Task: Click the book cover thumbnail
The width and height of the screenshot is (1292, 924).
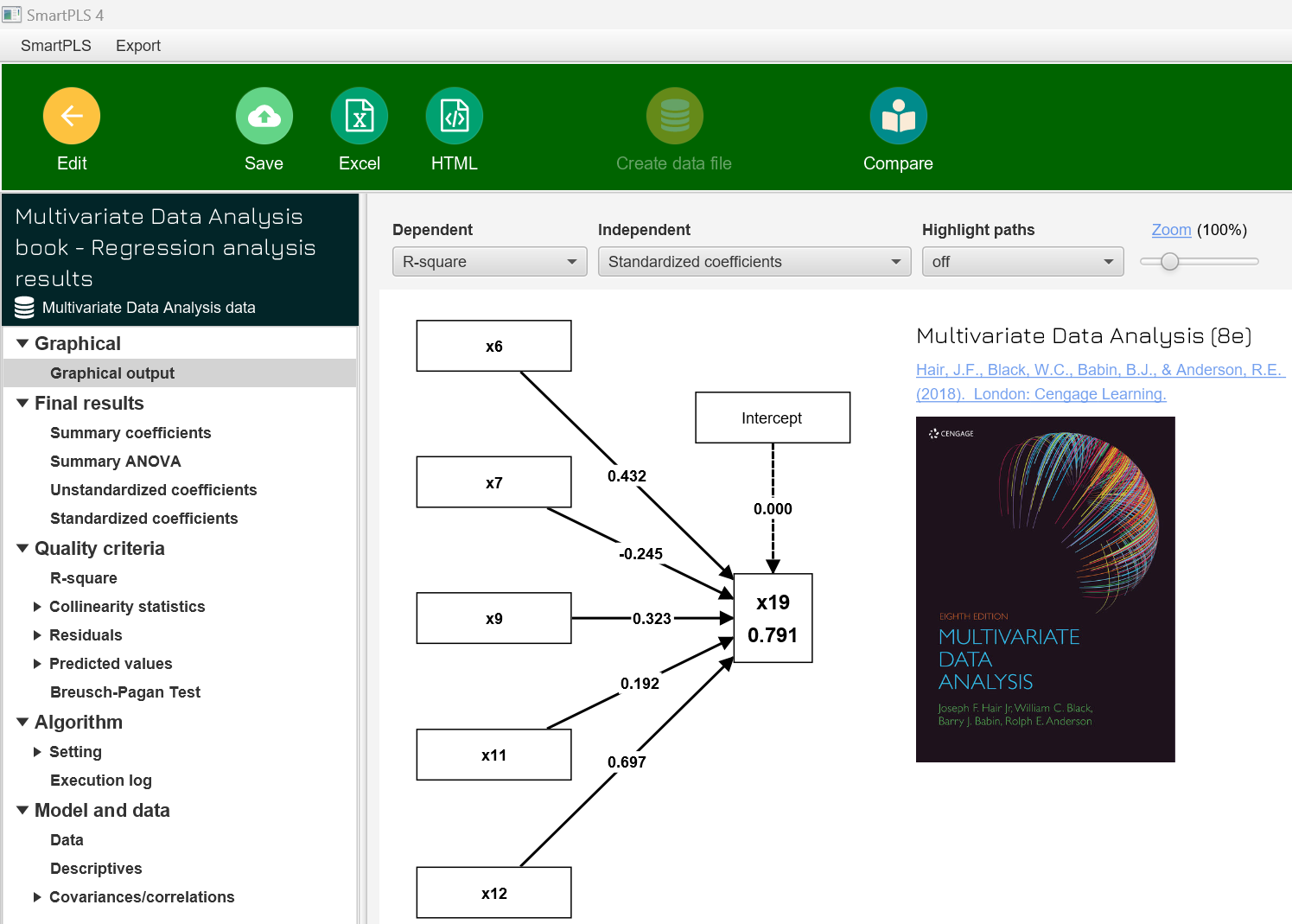Action: coord(1046,589)
